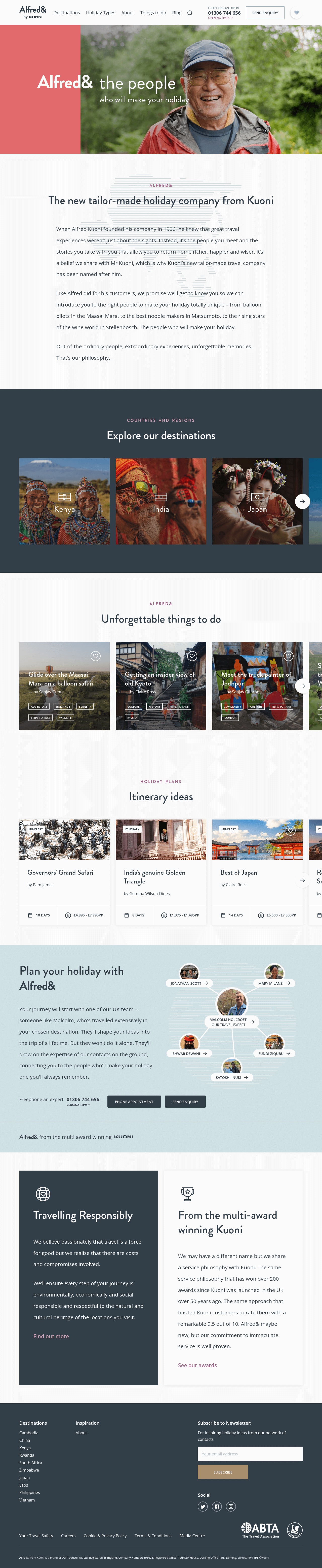Image resolution: width=322 pixels, height=1568 pixels.
Task: Open the About menu item
Action: (x=128, y=13)
